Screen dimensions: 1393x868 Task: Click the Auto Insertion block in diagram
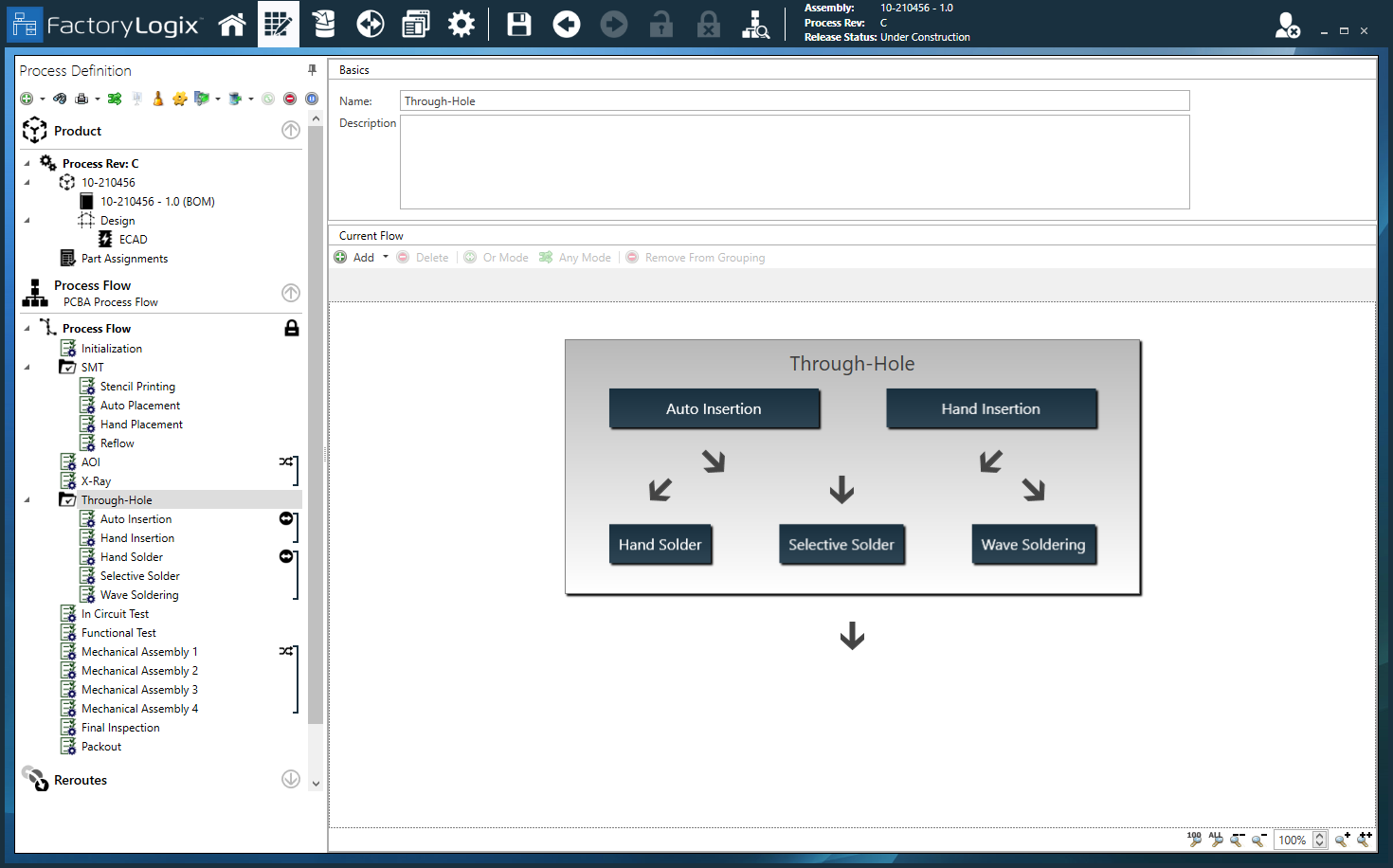714,409
